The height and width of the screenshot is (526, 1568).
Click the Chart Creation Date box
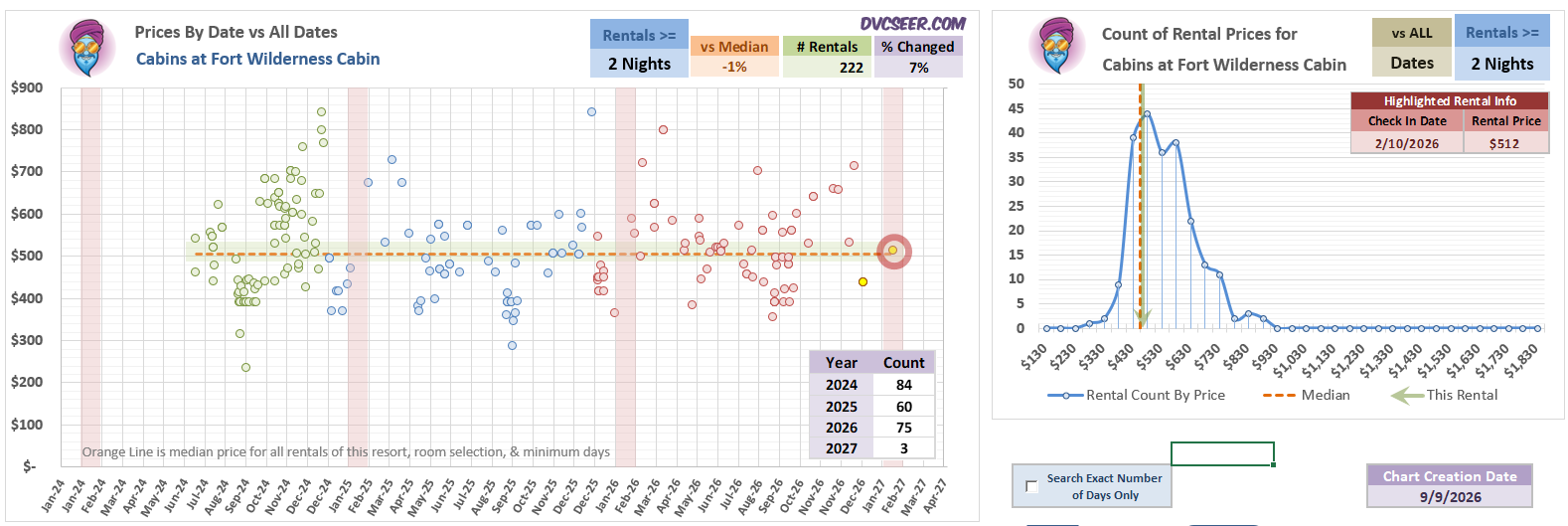(1450, 486)
